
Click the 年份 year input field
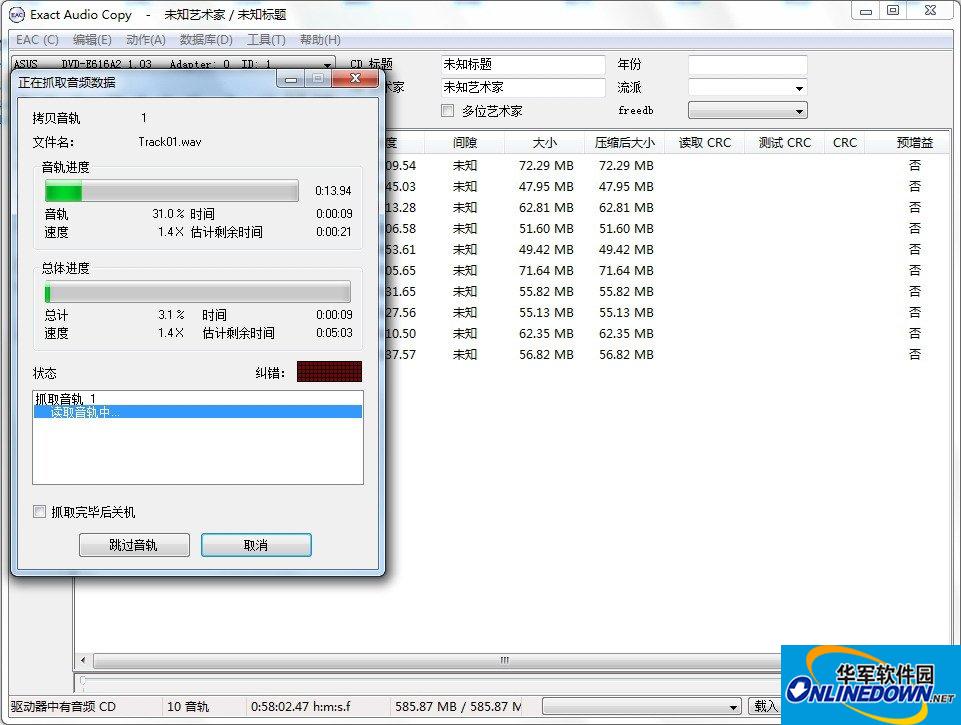pyautogui.click(x=748, y=64)
